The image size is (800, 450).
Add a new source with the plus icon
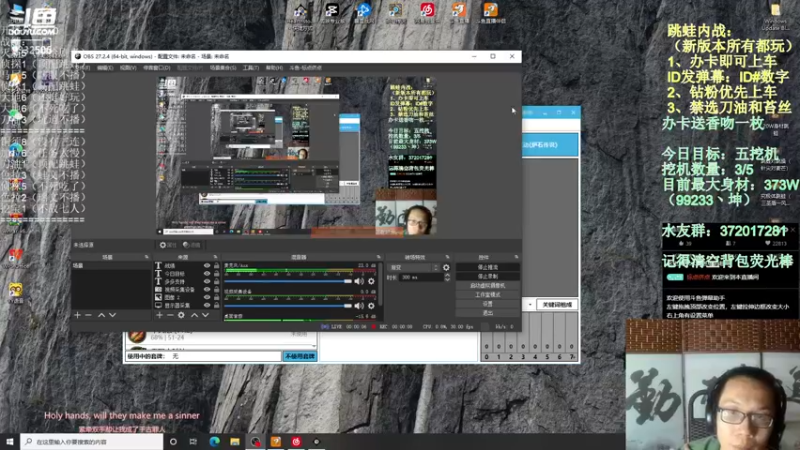(x=159, y=315)
